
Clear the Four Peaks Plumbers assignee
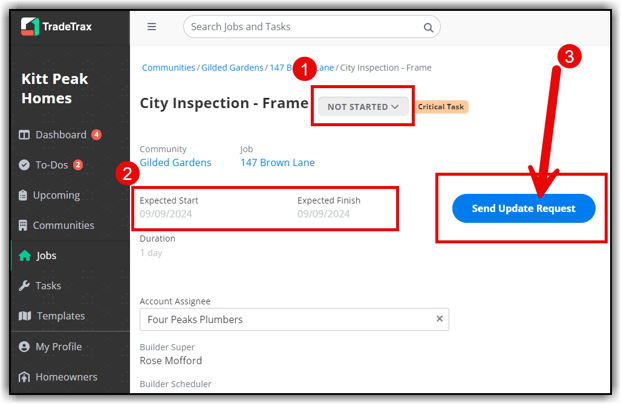click(x=439, y=319)
